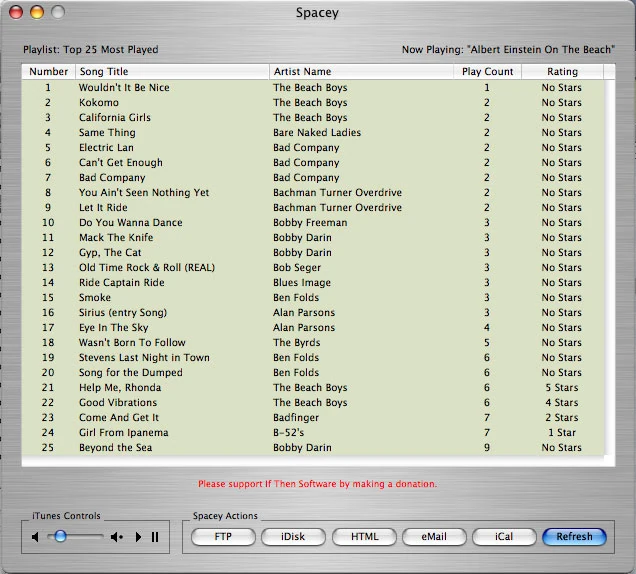This screenshot has width=636, height=574.
Task: Select the song "Song for the Dumped"
Action: pyautogui.click(x=131, y=373)
